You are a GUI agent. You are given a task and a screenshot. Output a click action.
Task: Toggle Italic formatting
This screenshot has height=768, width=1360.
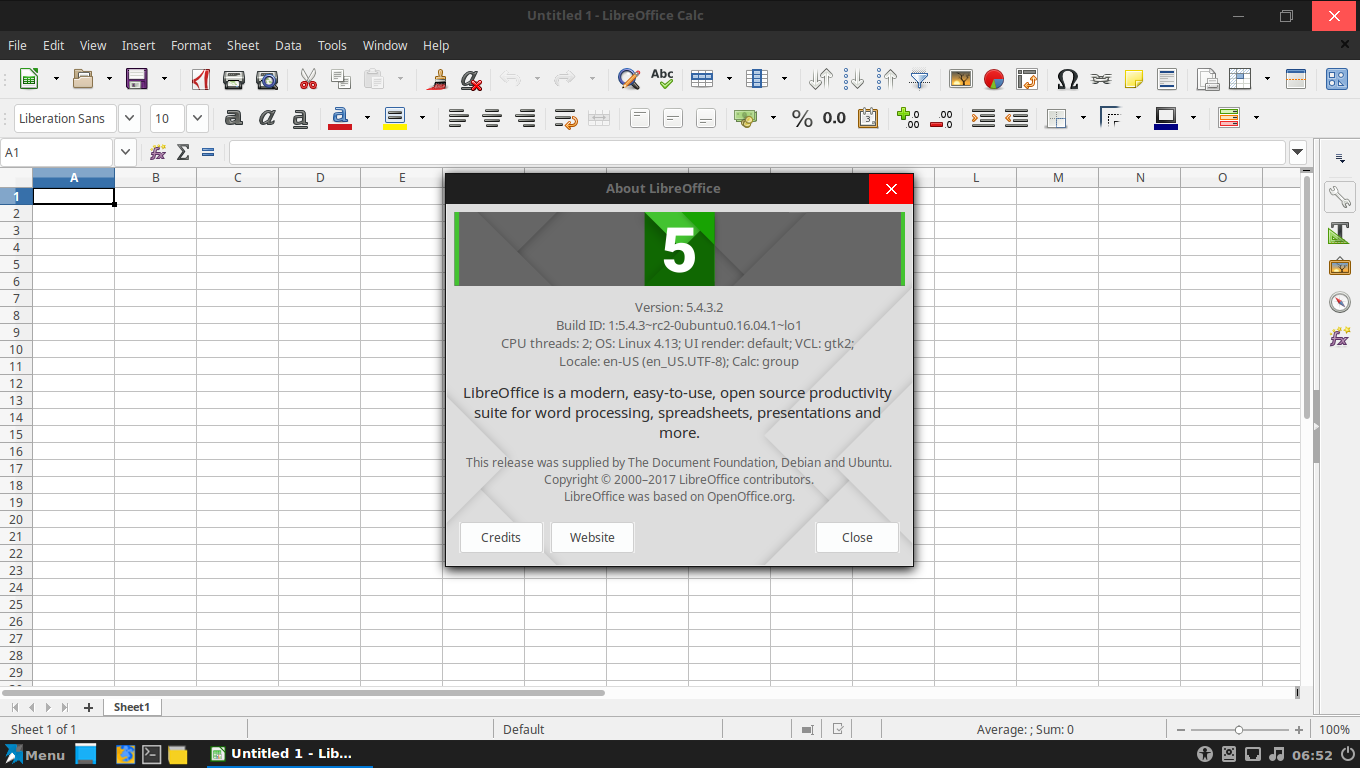267,118
